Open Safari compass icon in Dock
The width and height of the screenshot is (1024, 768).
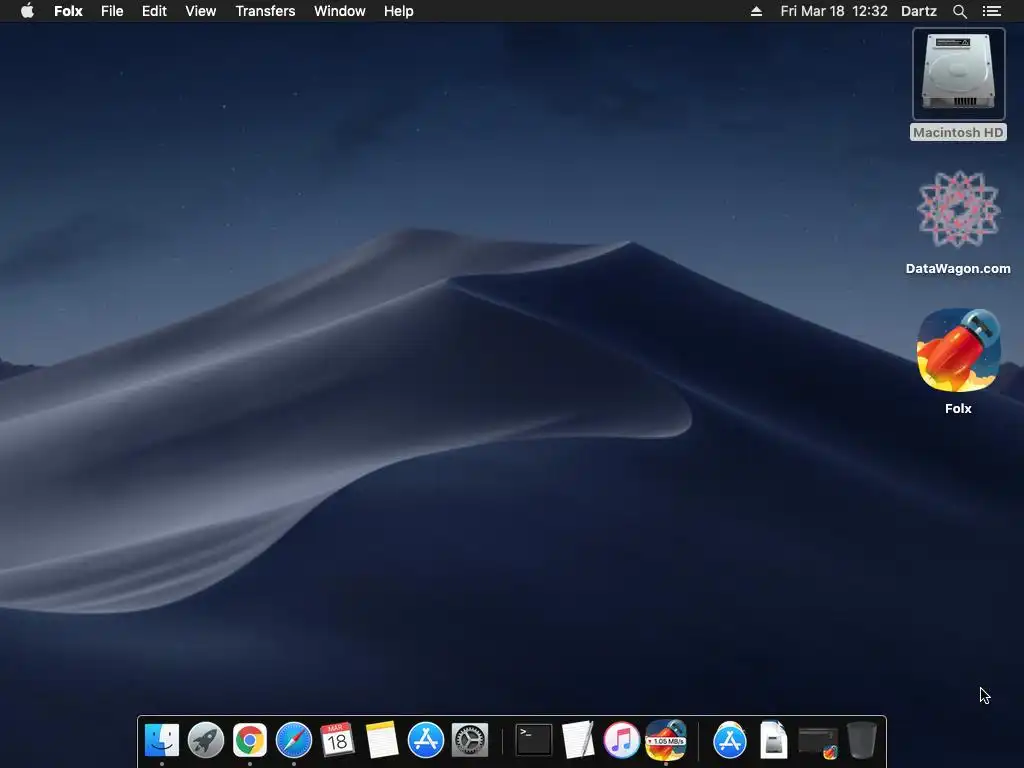(294, 740)
